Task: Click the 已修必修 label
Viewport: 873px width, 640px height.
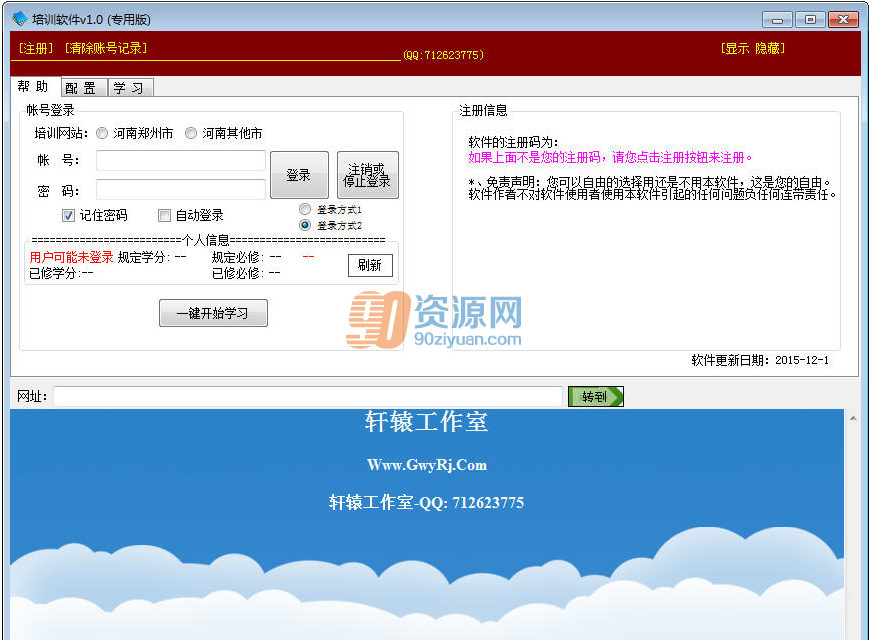Action: pos(238,273)
